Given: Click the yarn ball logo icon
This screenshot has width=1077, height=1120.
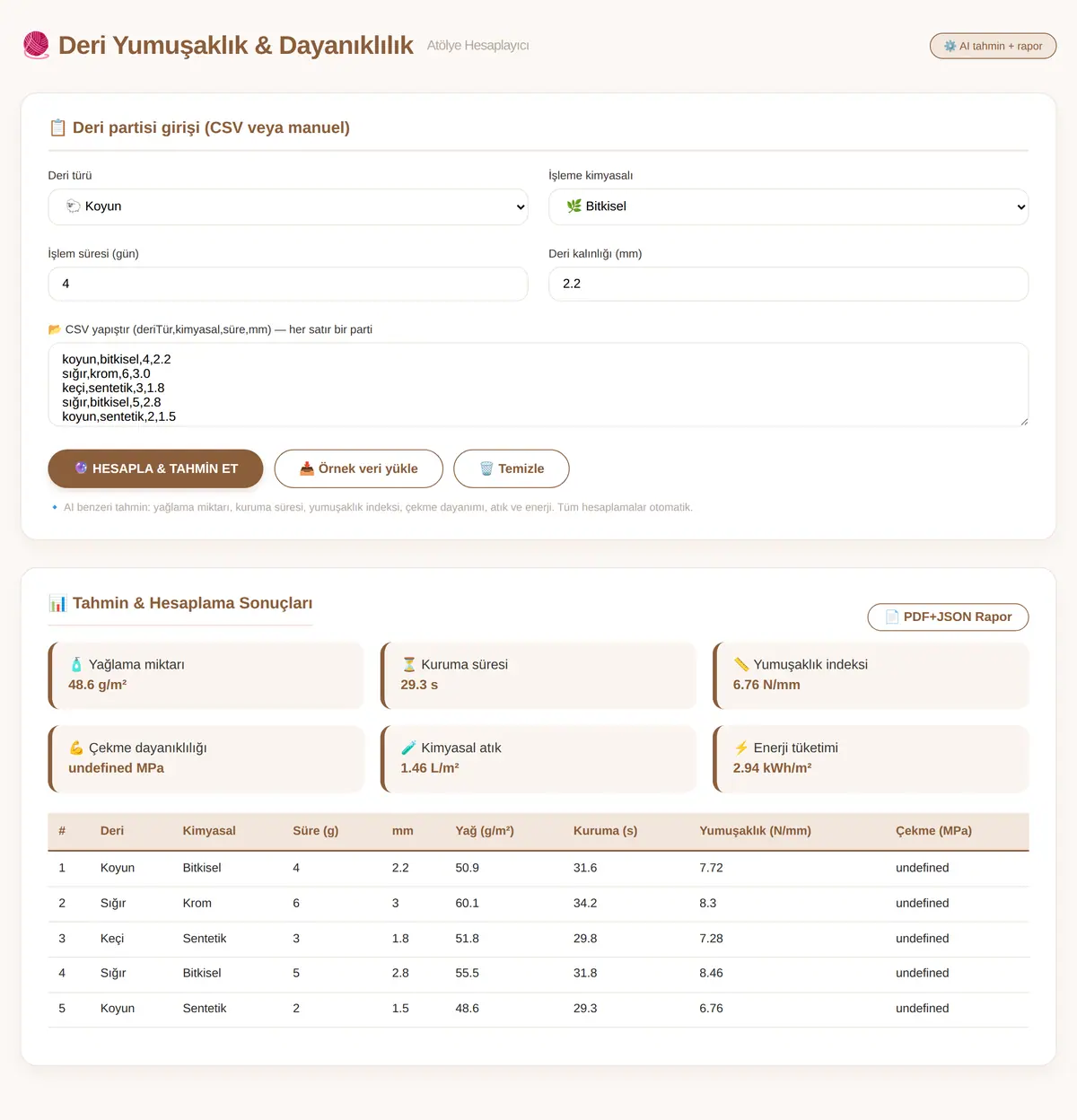Looking at the screenshot, I should pyautogui.click(x=36, y=45).
